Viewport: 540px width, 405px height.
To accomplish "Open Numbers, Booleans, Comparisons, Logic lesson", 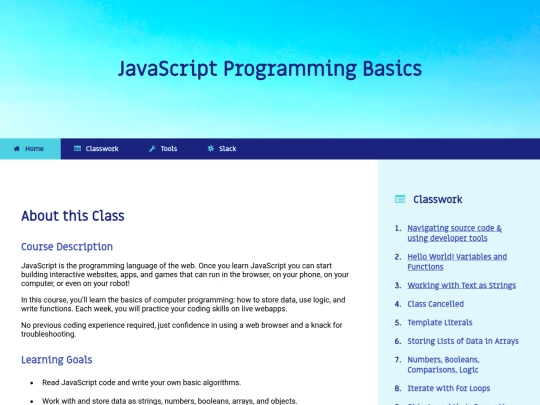I will pos(444,365).
